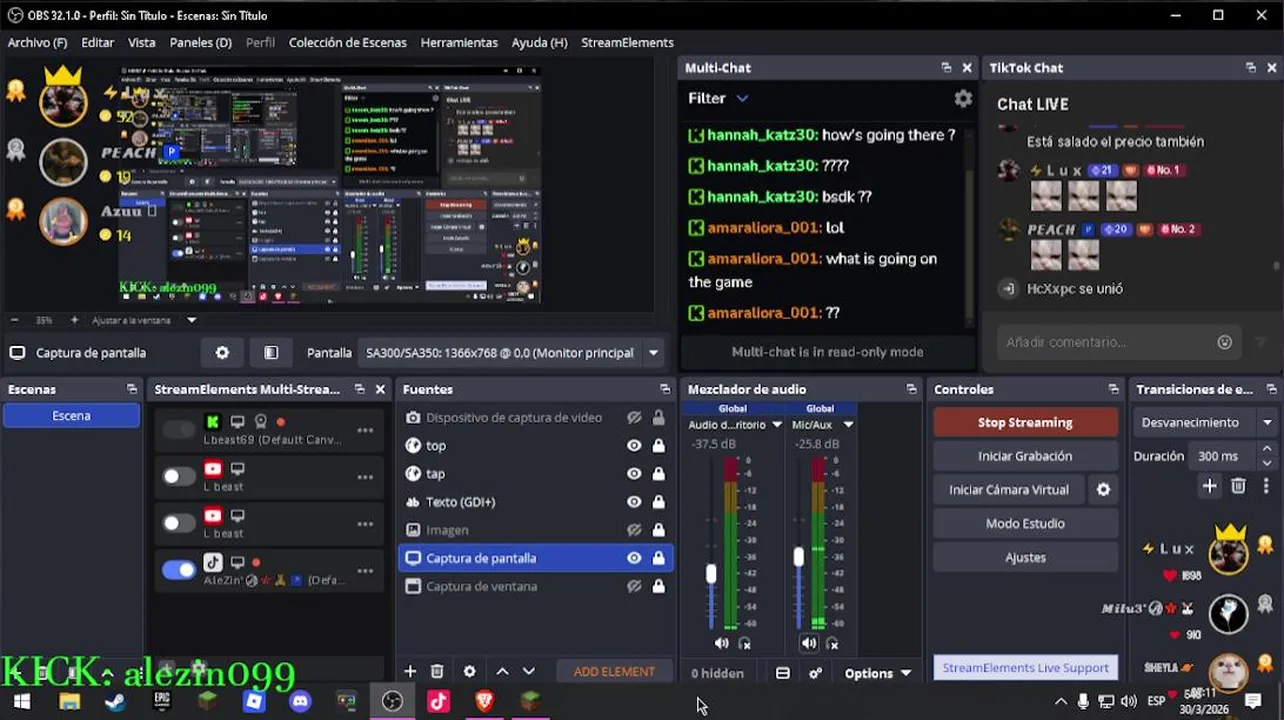Open Mic/Aux options arrow
Screen dimensions: 1284x720
click(848, 425)
